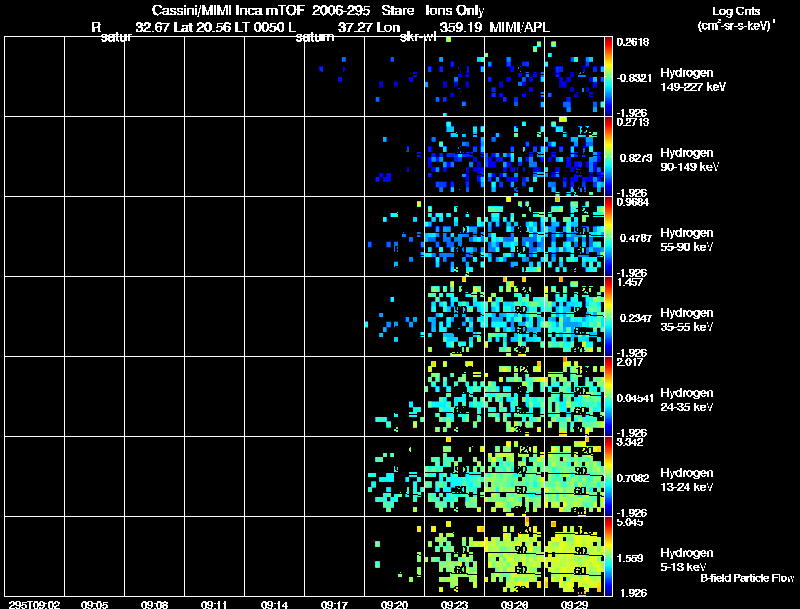This screenshot has height=609, width=800.
Task: Click the 0.7082 color scale midpoint value
Action: (x=633, y=478)
